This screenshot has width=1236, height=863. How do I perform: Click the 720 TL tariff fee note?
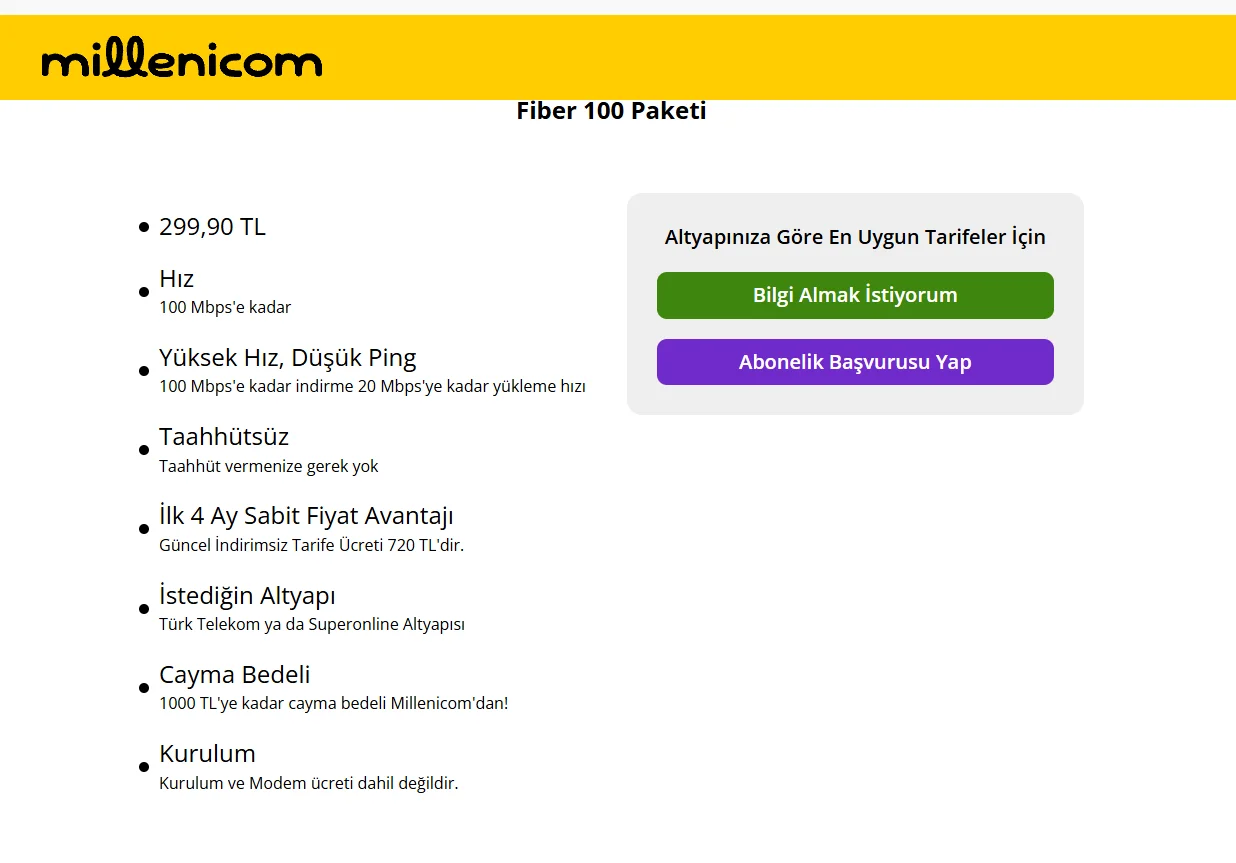pos(311,545)
